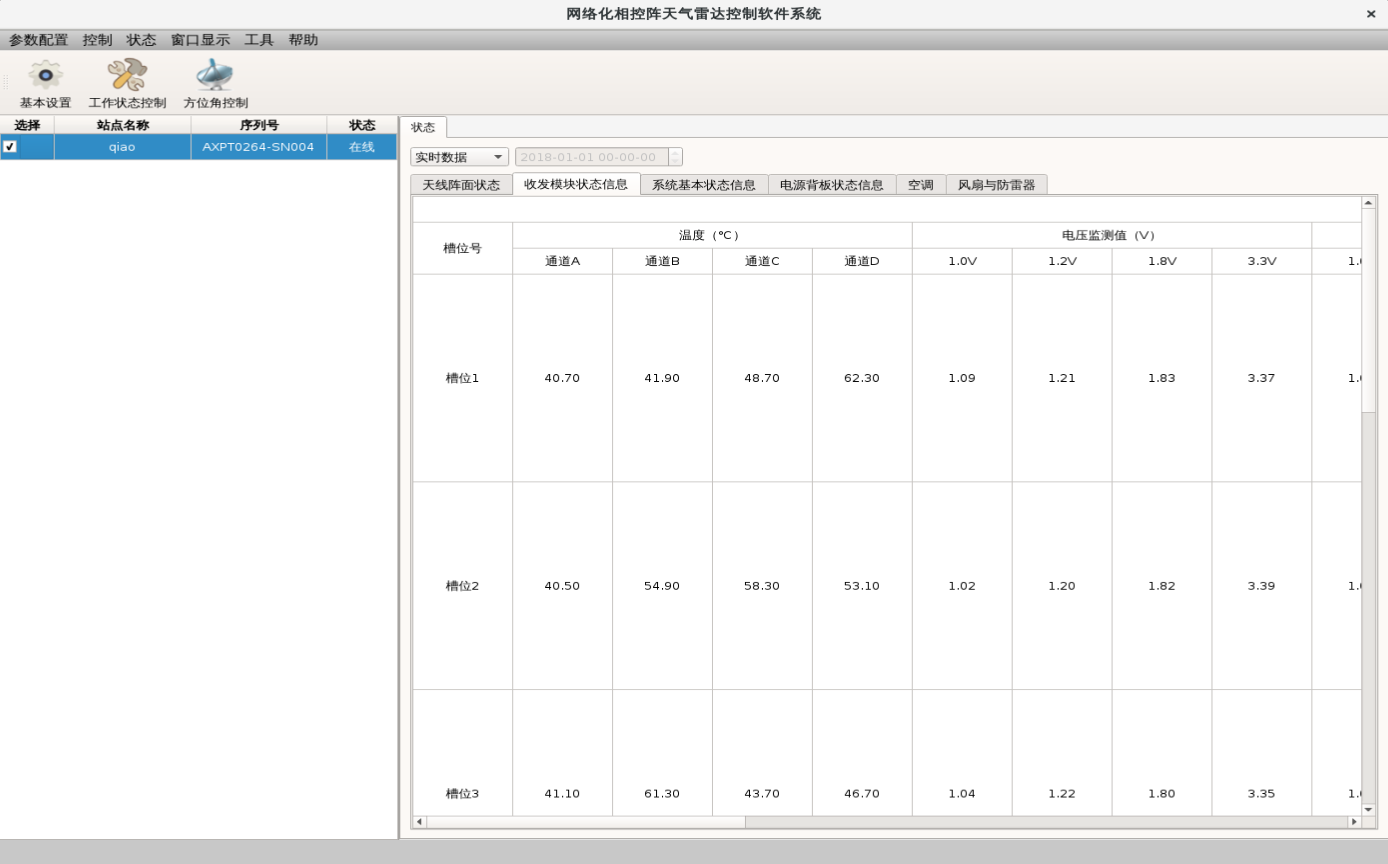The width and height of the screenshot is (1388, 864).
Task: Select the 空调 tab
Action: [921, 185]
